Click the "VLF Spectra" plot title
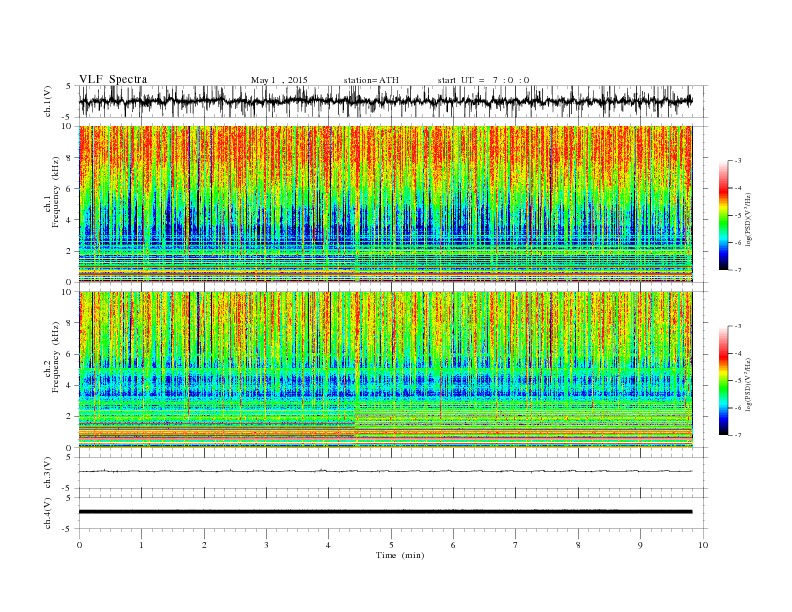The image size is (792, 612). pos(113,79)
